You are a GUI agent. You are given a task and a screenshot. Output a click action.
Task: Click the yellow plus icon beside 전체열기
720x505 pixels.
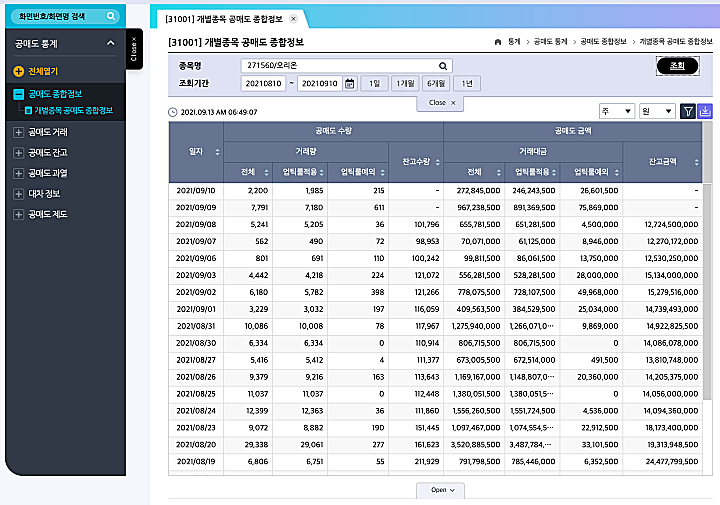[x=18, y=71]
